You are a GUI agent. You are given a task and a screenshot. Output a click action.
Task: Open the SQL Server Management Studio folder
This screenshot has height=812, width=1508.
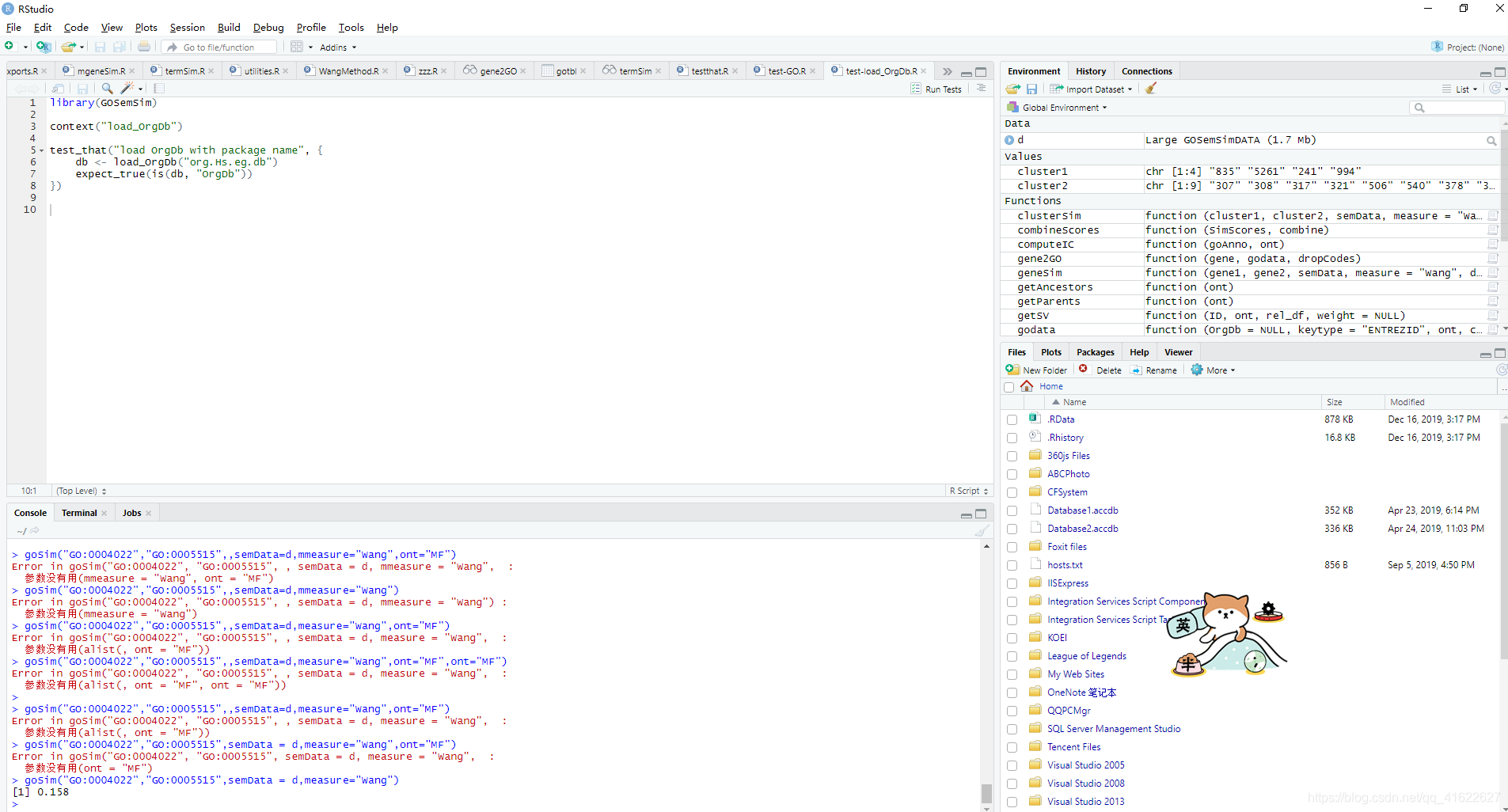pos(1113,729)
